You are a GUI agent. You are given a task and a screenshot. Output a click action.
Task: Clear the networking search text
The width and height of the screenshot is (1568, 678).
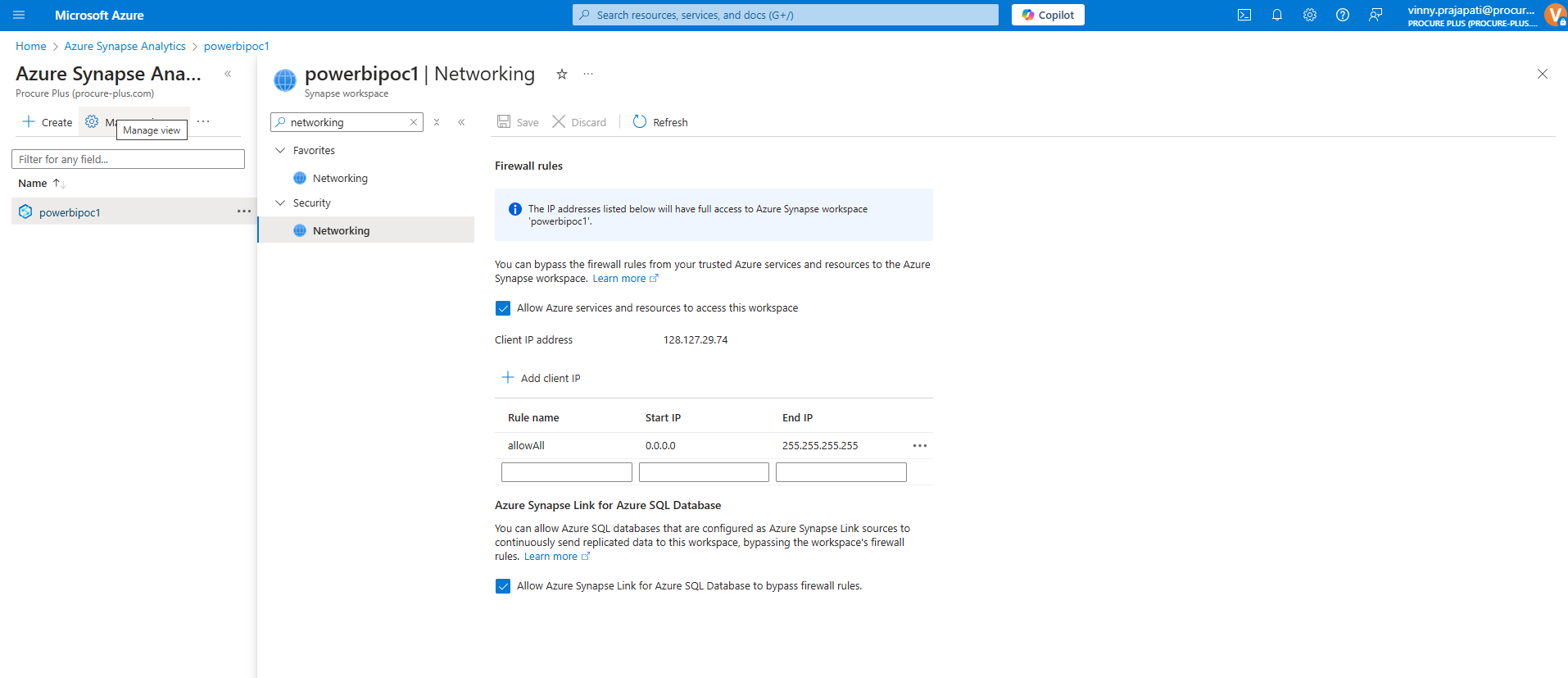[414, 122]
